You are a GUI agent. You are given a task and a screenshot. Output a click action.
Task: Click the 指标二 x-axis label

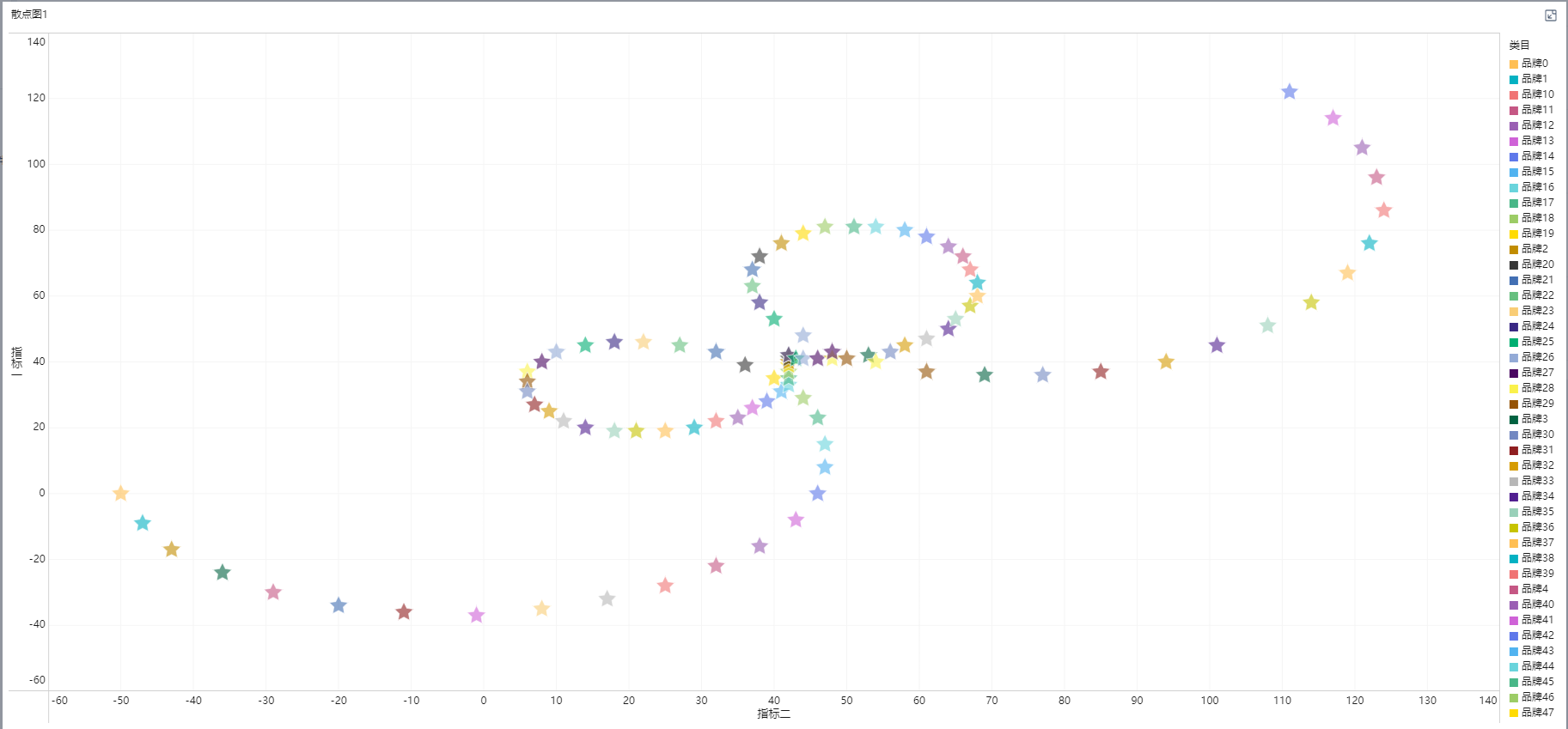[773, 714]
